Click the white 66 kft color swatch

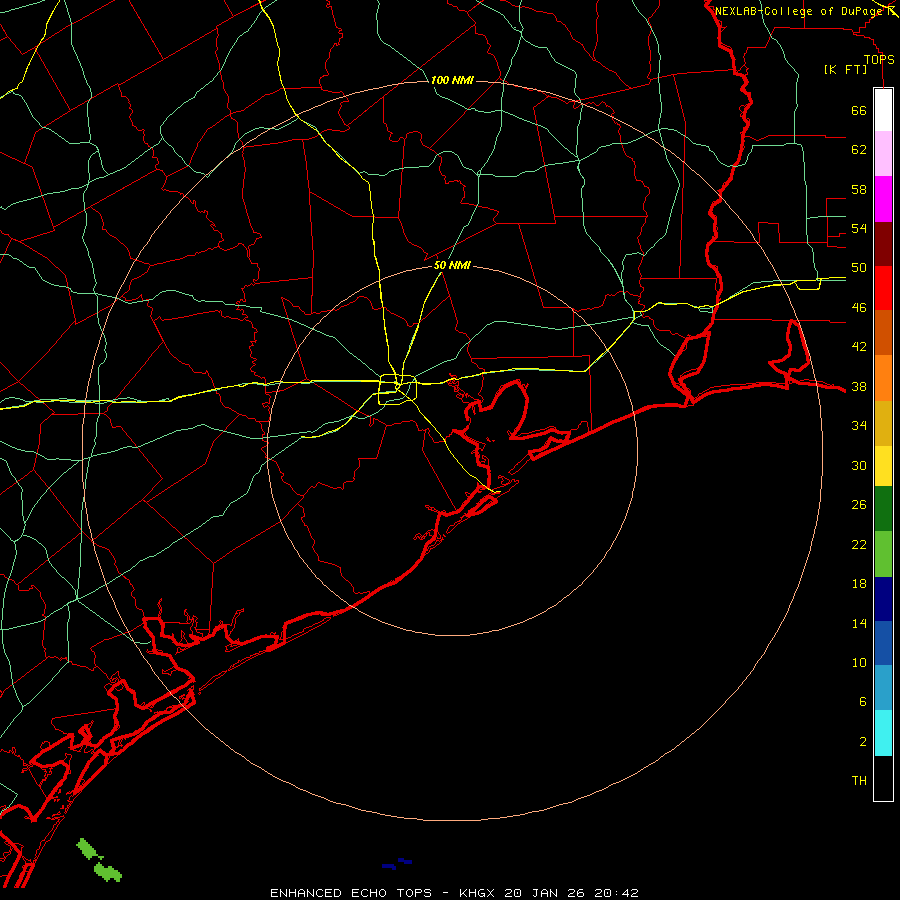(883, 110)
